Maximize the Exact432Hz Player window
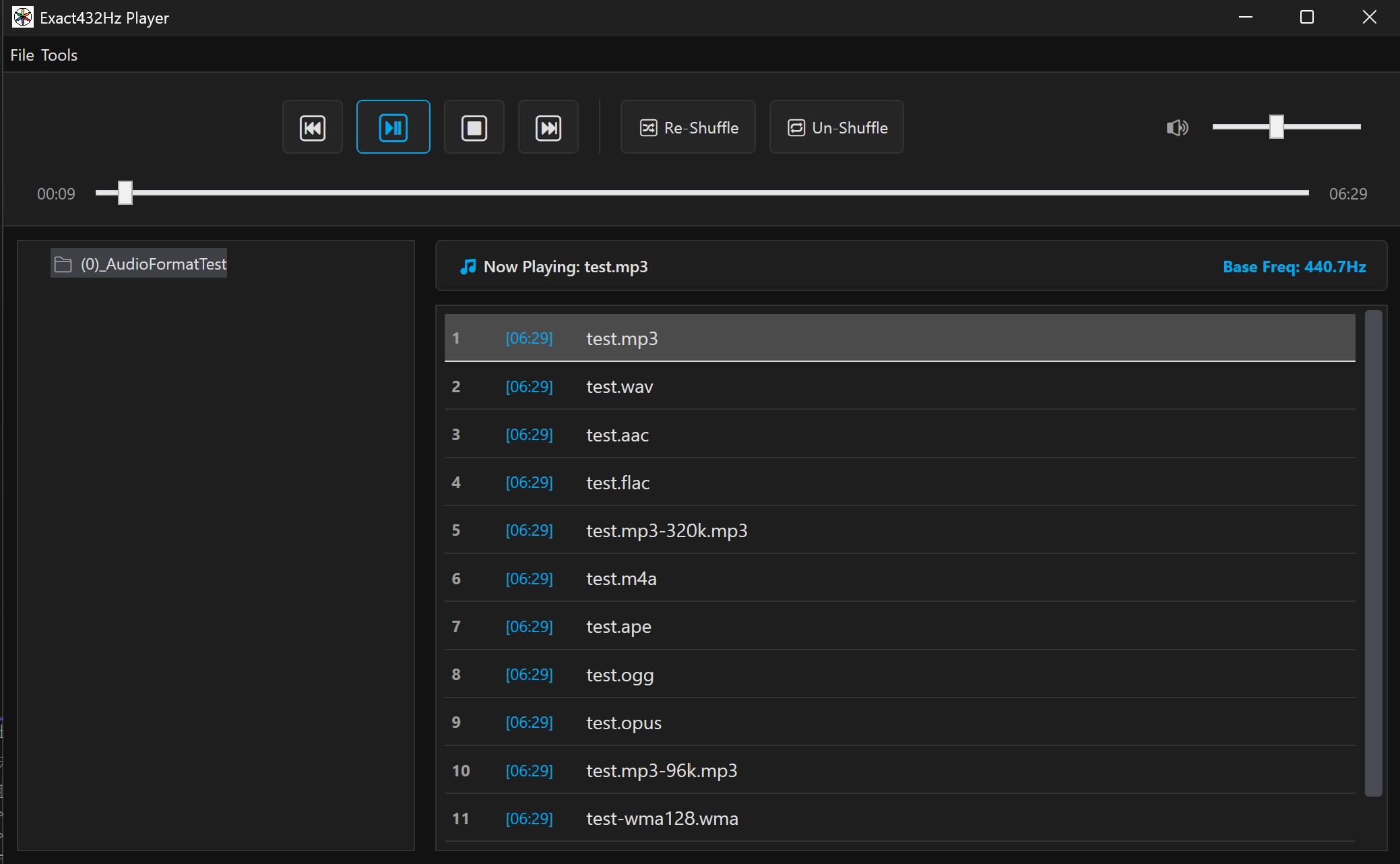The width and height of the screenshot is (1400, 864). tap(1307, 18)
